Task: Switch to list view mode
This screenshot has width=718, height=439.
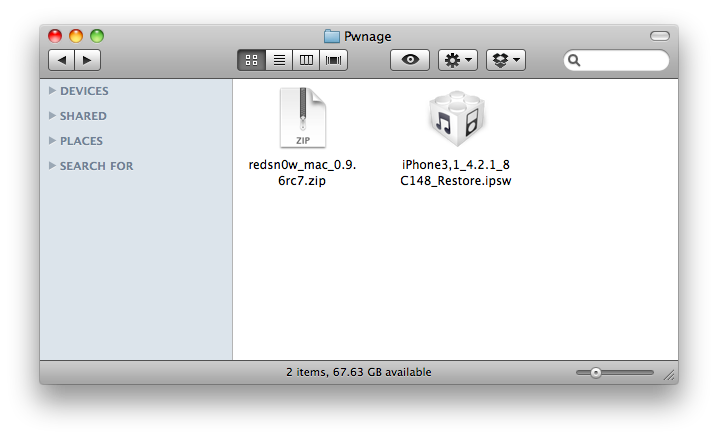Action: [279, 60]
